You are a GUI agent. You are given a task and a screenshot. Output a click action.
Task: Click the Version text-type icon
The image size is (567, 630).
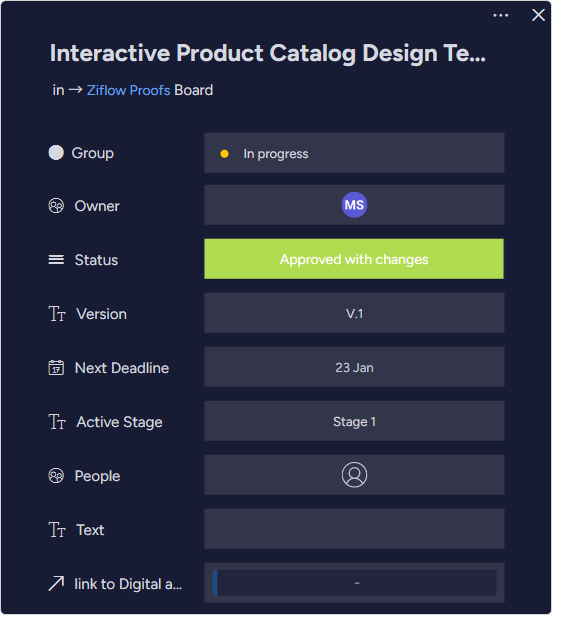click(x=57, y=314)
